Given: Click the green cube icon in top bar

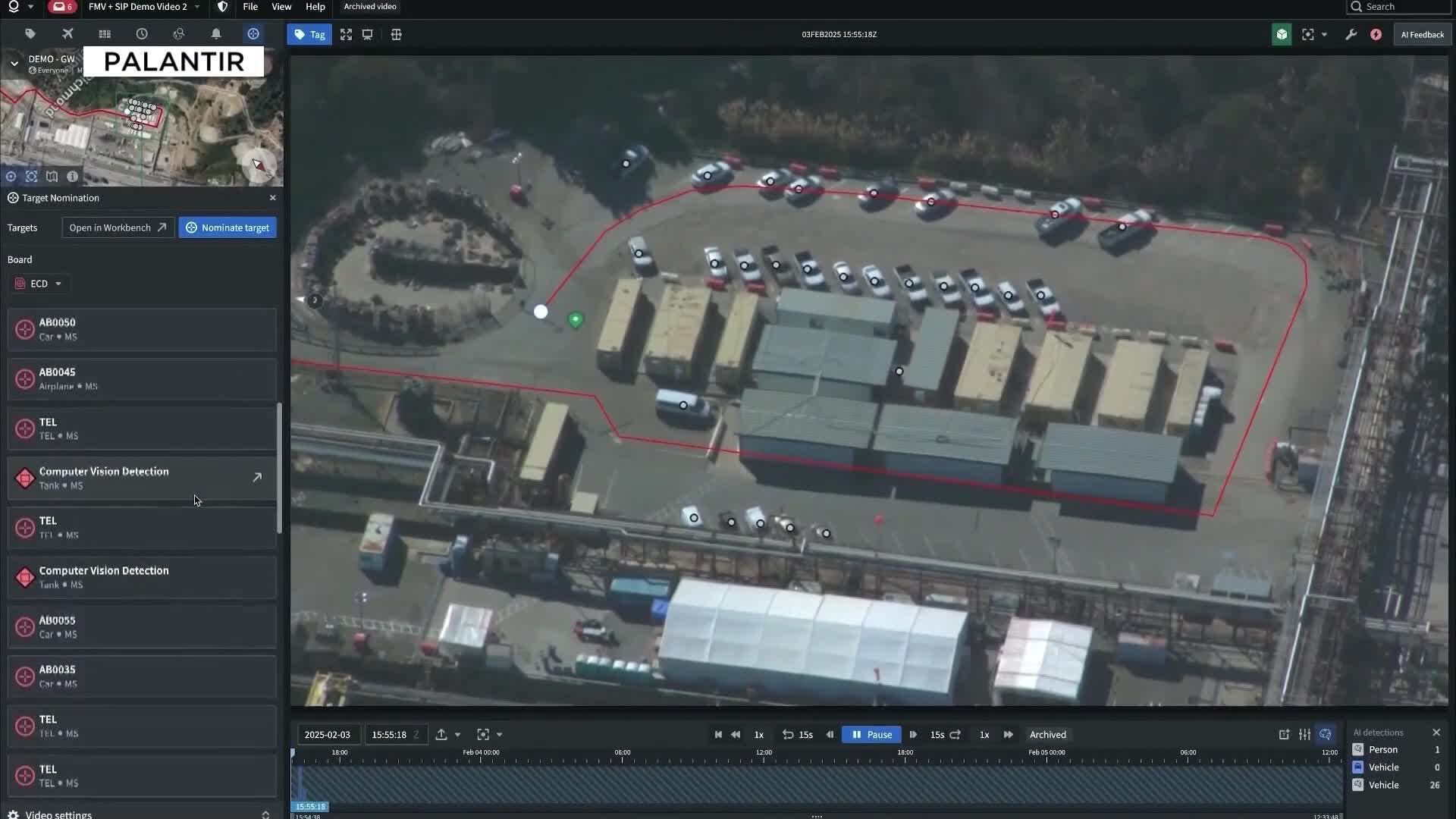Looking at the screenshot, I should [x=1282, y=35].
